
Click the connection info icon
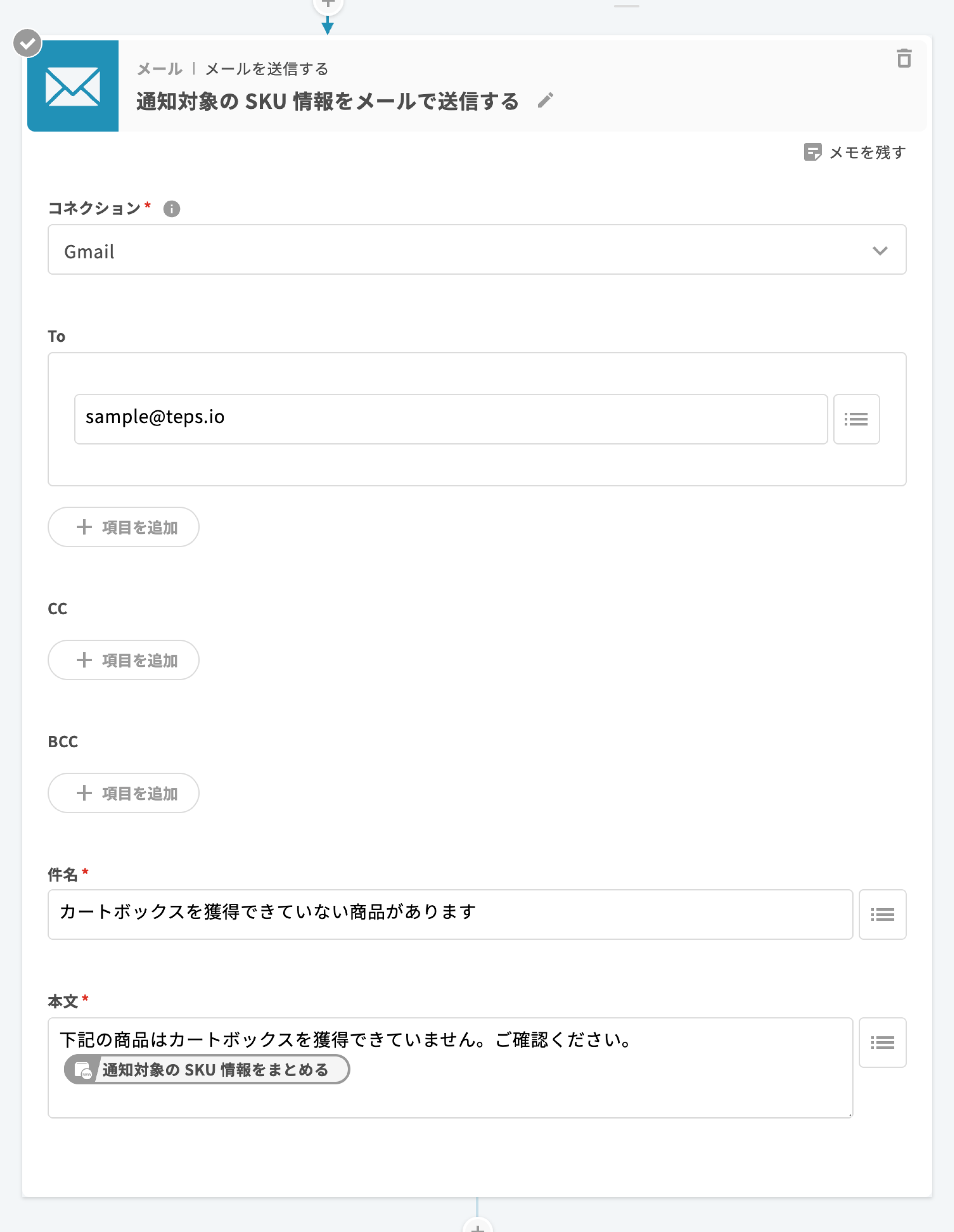point(171,209)
